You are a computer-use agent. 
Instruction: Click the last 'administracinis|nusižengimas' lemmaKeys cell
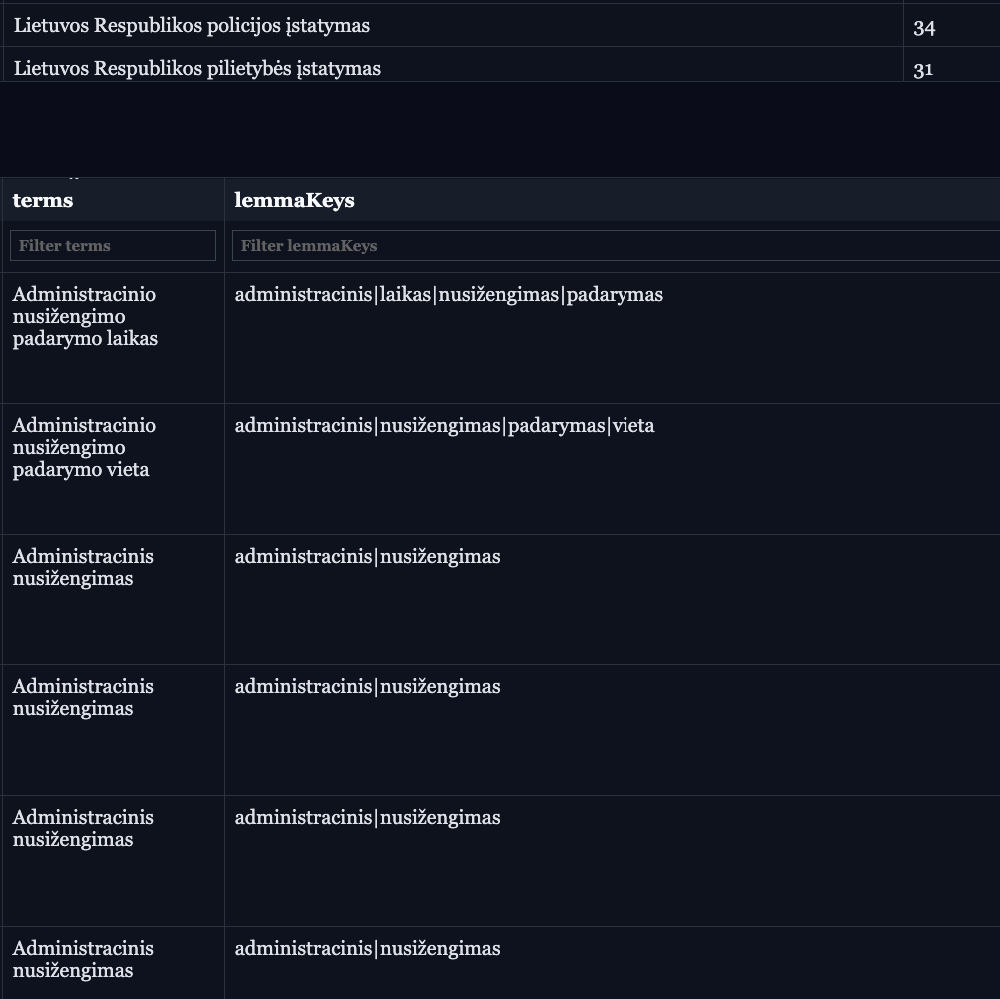tap(367, 949)
